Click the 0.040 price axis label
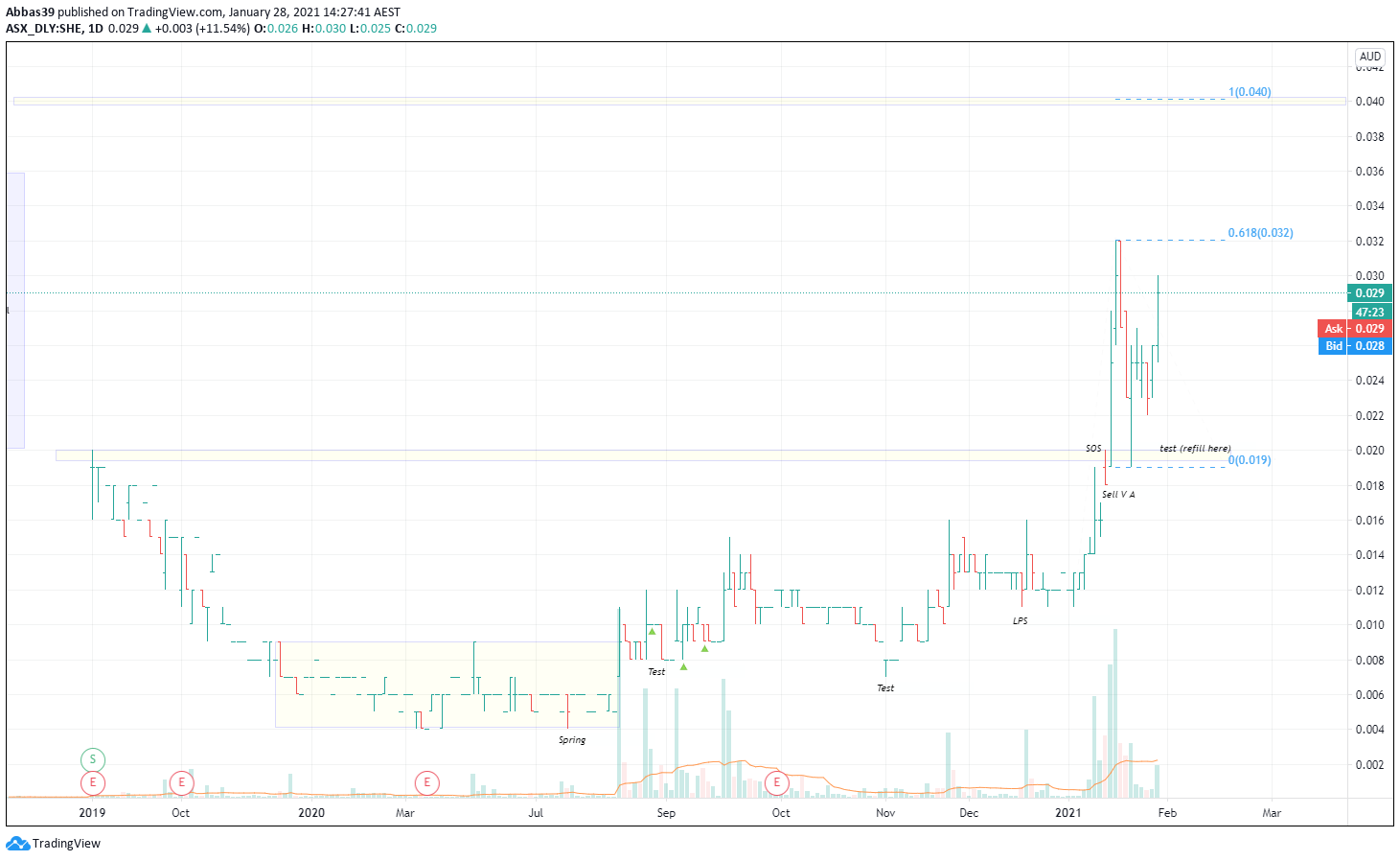The image size is (1400, 861). coord(1369,102)
